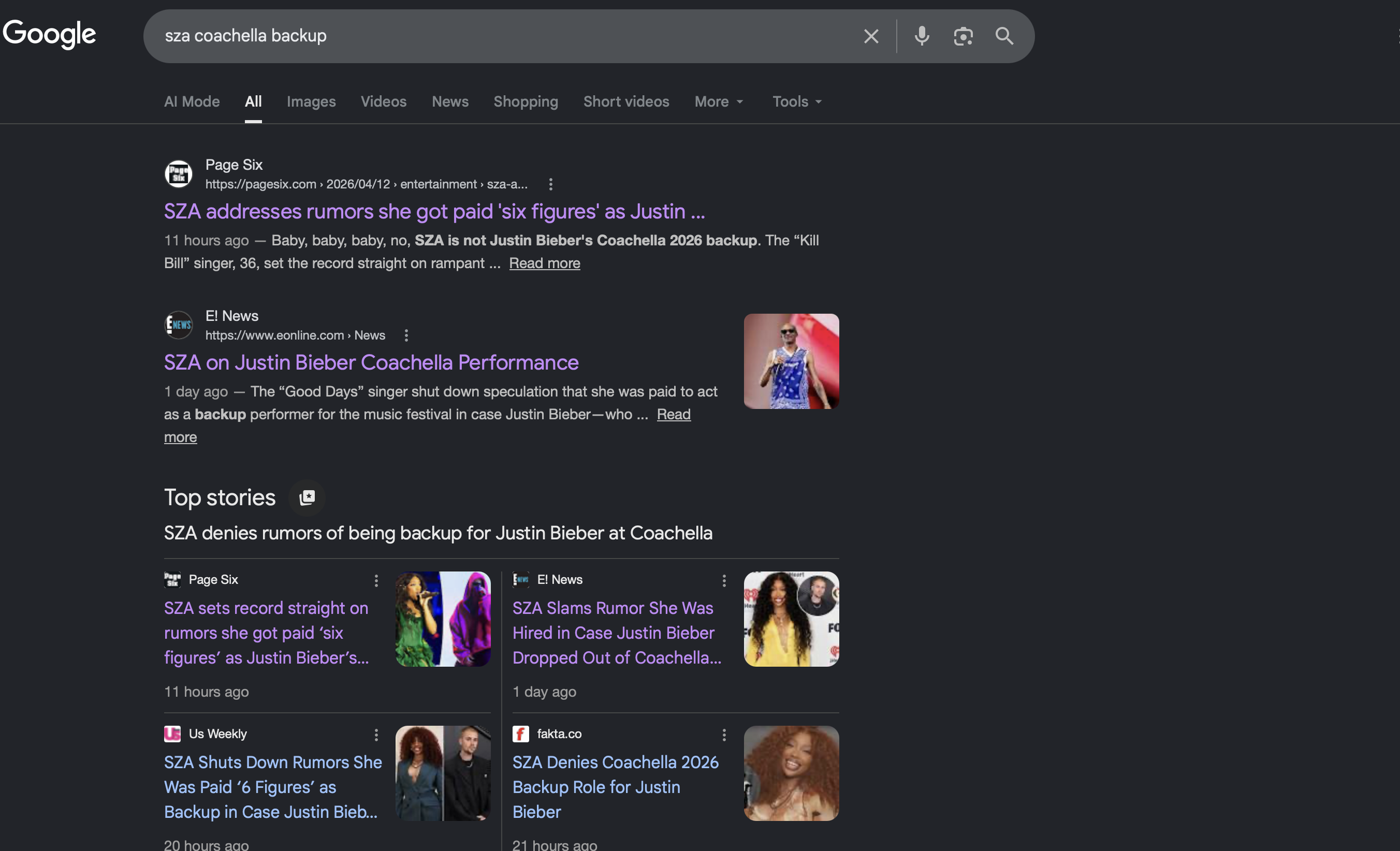Switch to the Images tab

[311, 102]
